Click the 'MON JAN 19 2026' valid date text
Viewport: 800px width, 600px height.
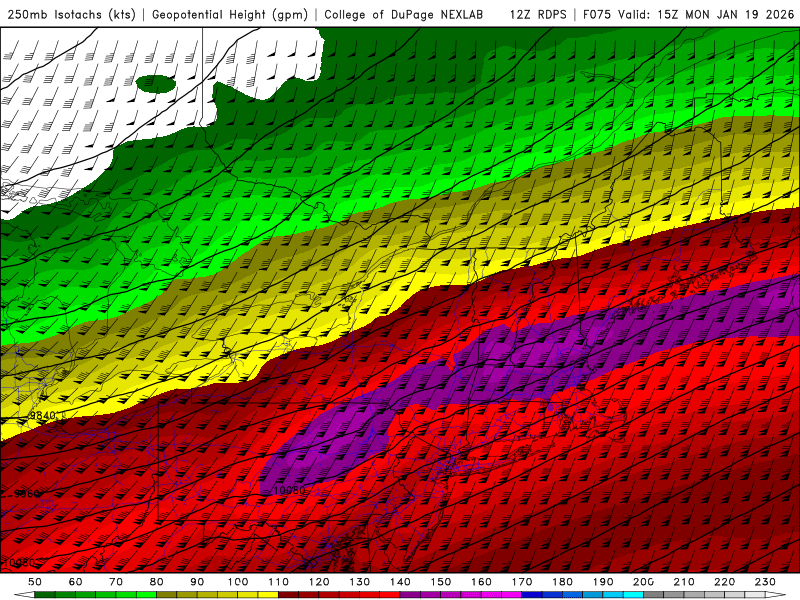tap(739, 15)
